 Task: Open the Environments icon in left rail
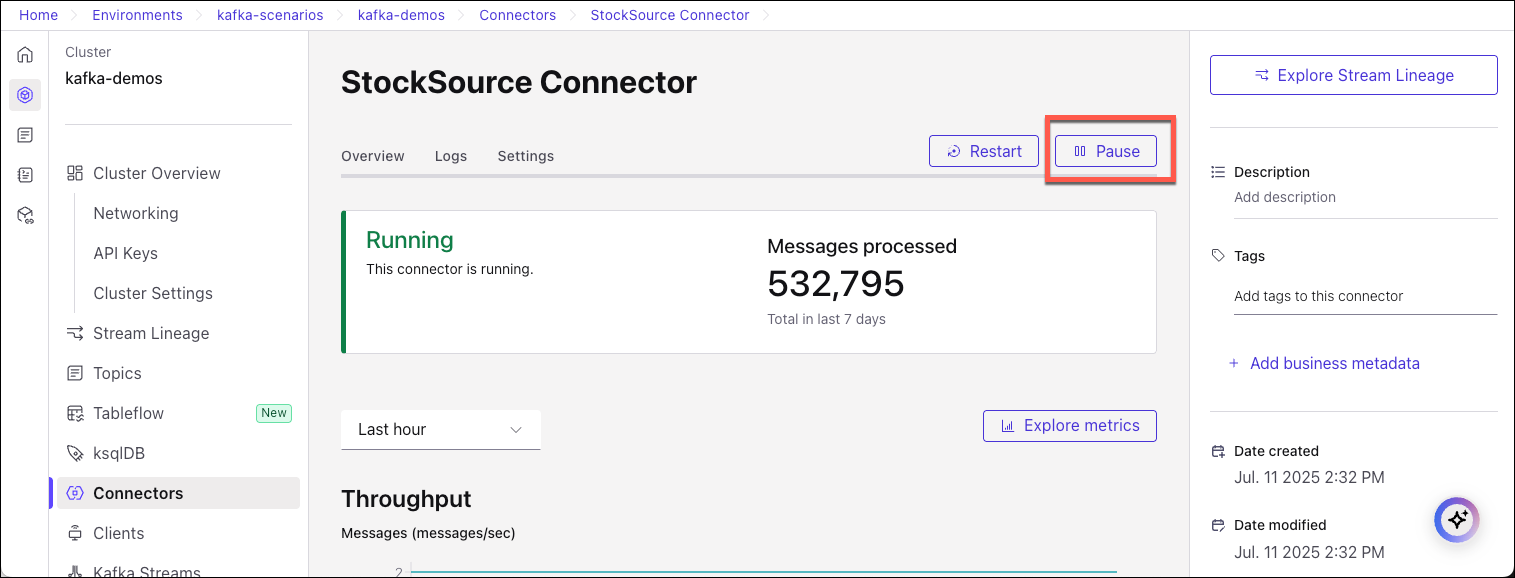click(x=25, y=95)
